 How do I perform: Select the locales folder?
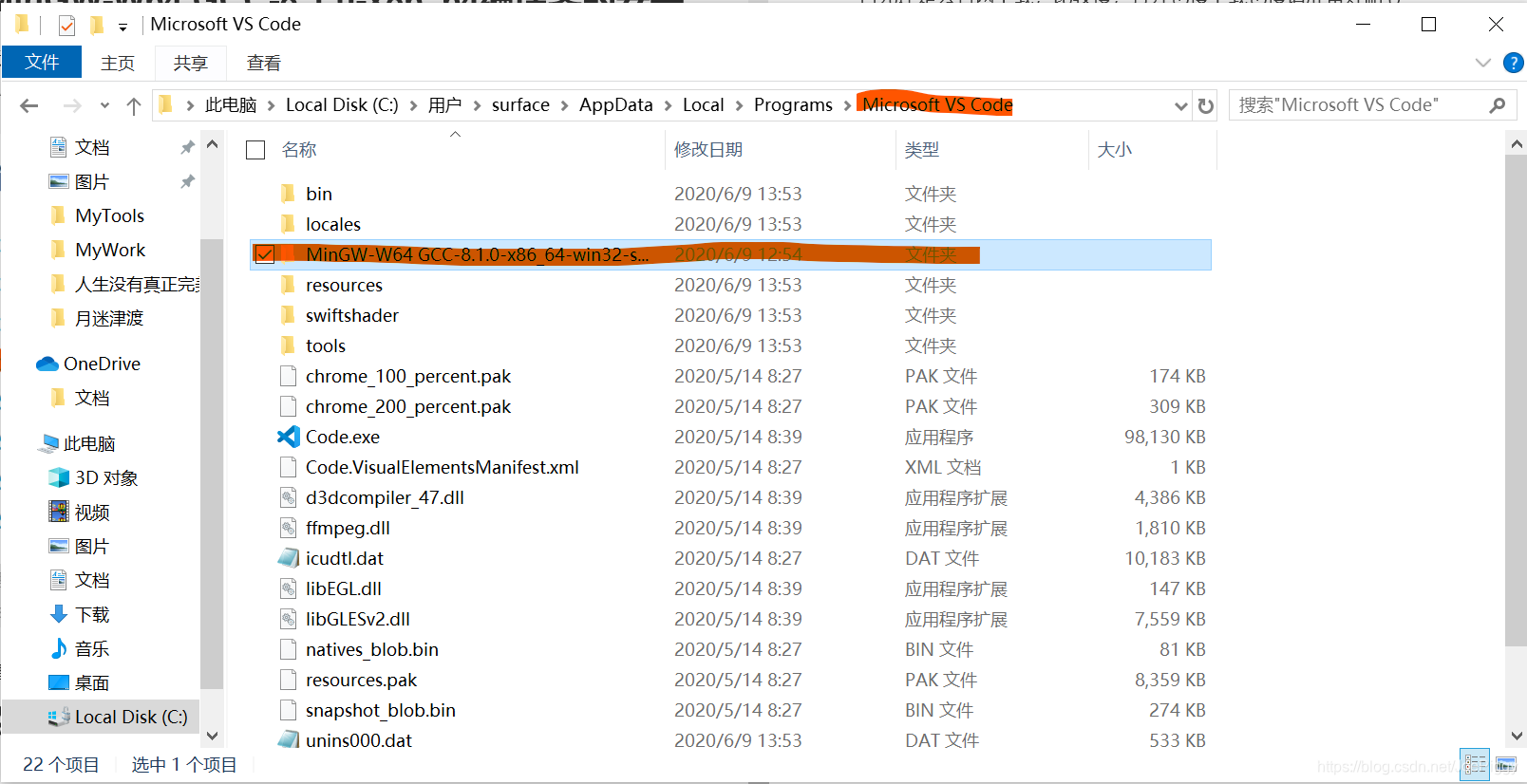[333, 224]
